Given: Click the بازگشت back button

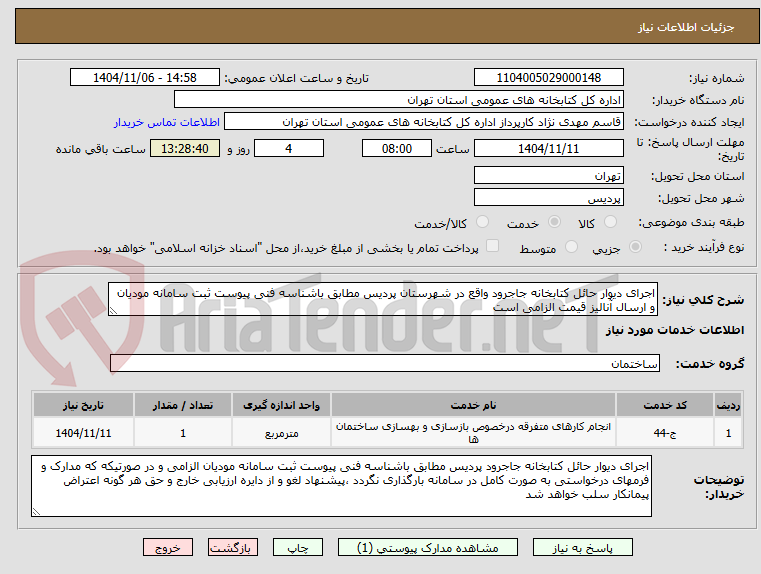Looking at the screenshot, I should pos(232,547).
